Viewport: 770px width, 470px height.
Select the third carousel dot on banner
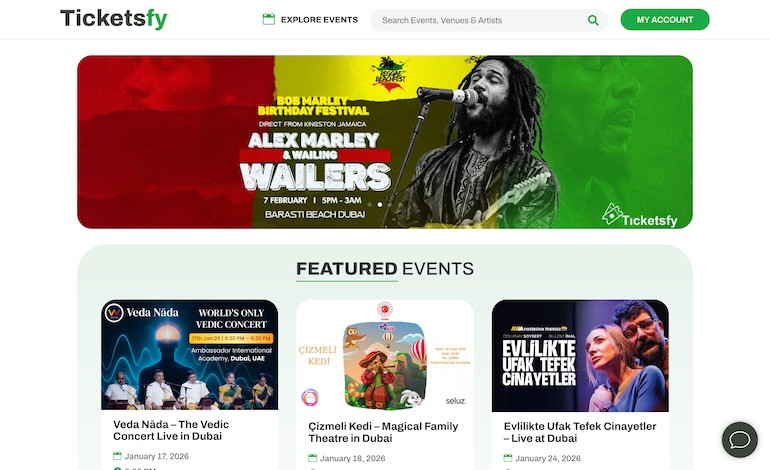[390, 204]
